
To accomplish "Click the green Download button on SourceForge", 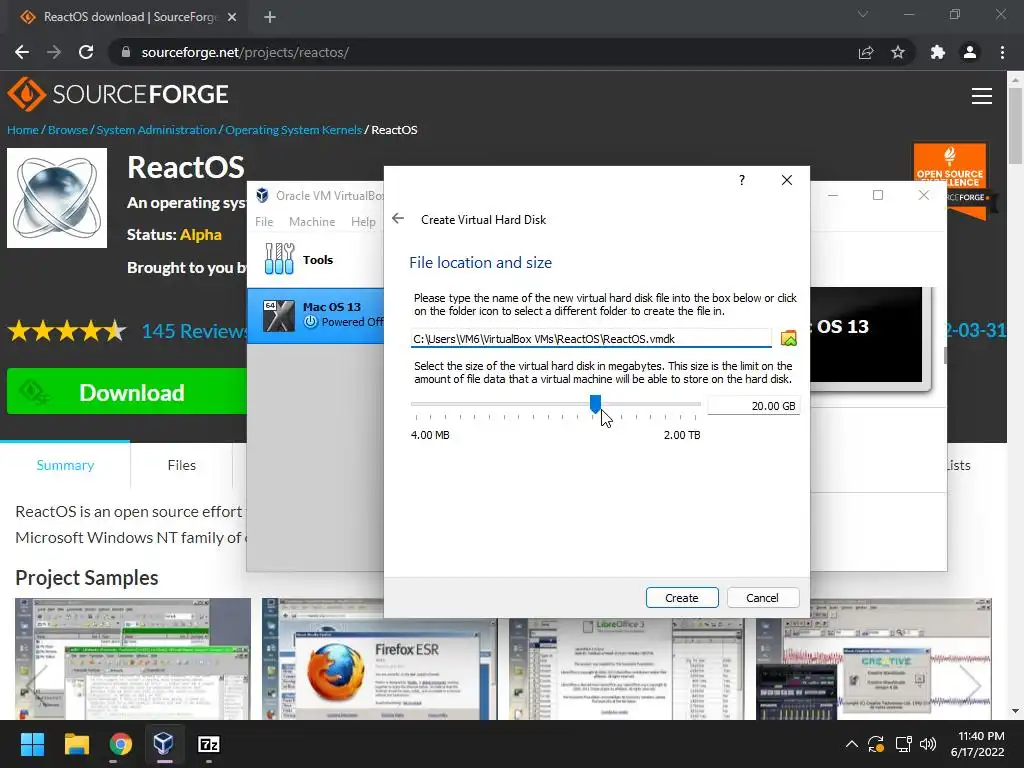I will pyautogui.click(x=127, y=391).
